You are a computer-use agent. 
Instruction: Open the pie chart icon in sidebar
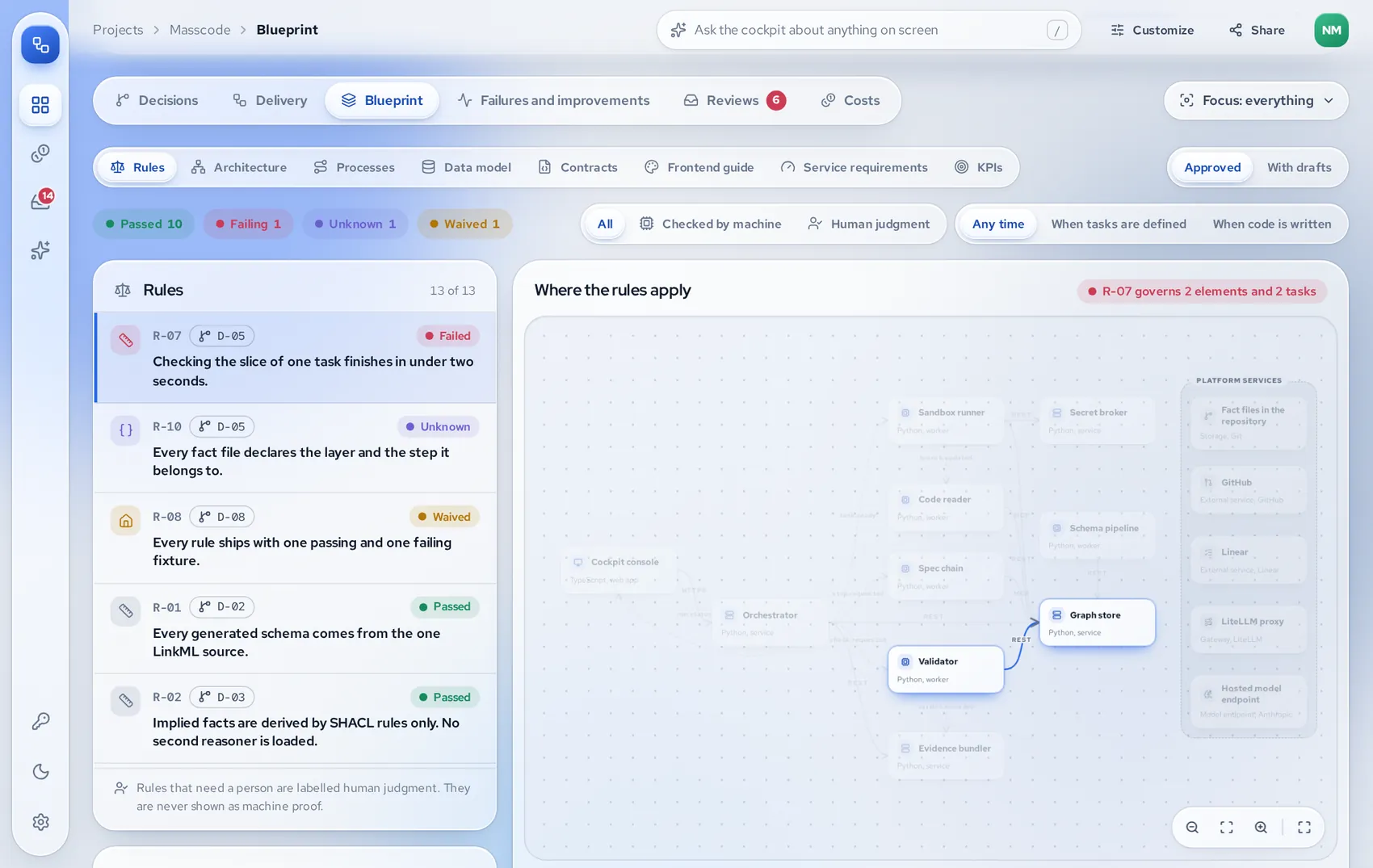click(x=40, y=153)
